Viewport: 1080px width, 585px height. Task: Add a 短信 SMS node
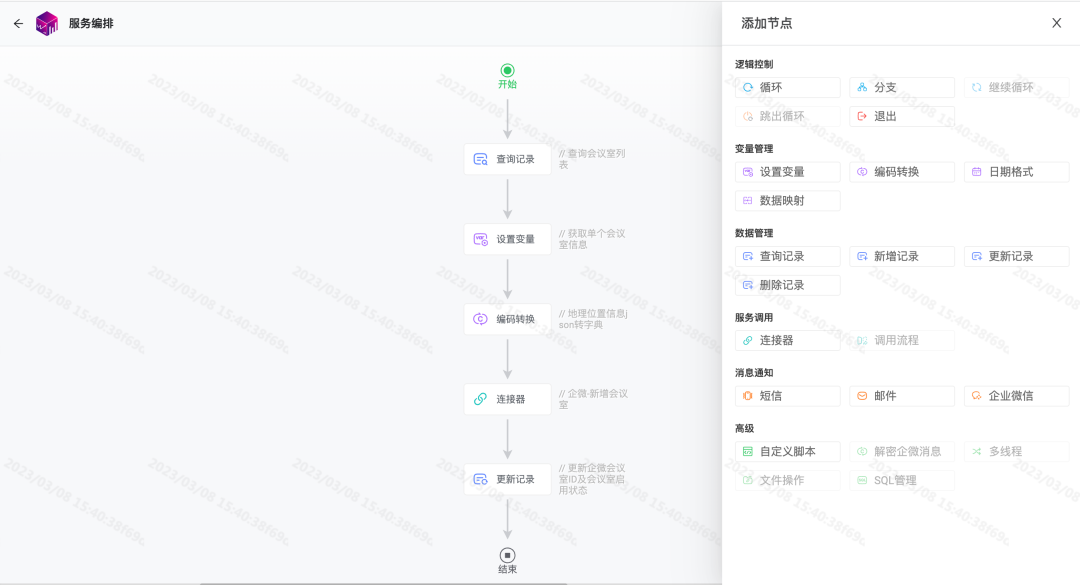coord(788,396)
